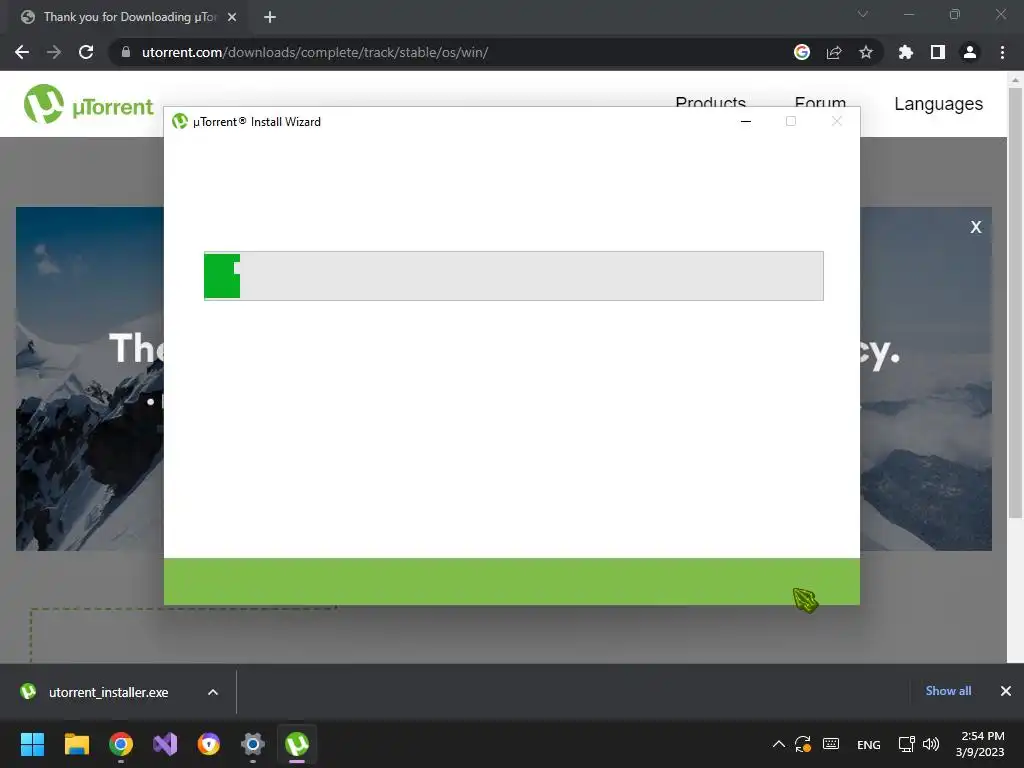The width and height of the screenshot is (1024, 768).
Task: Open Chrome tab search chevron
Action: (863, 14)
